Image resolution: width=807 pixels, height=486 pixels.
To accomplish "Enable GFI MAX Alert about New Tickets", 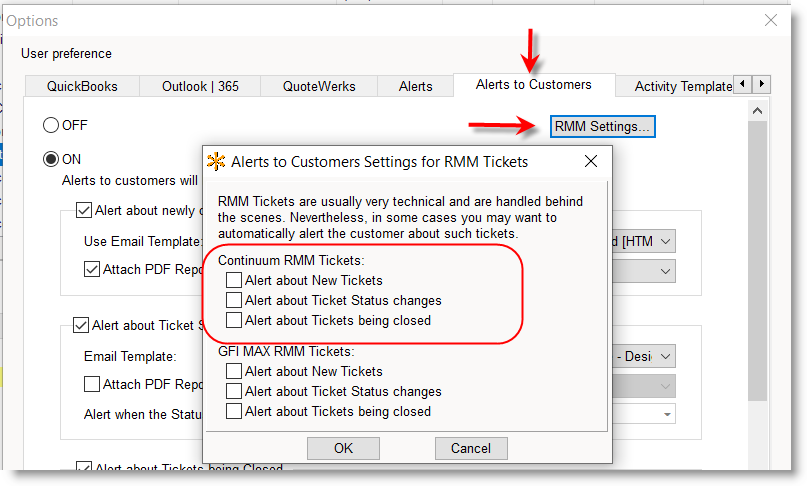I will [234, 371].
